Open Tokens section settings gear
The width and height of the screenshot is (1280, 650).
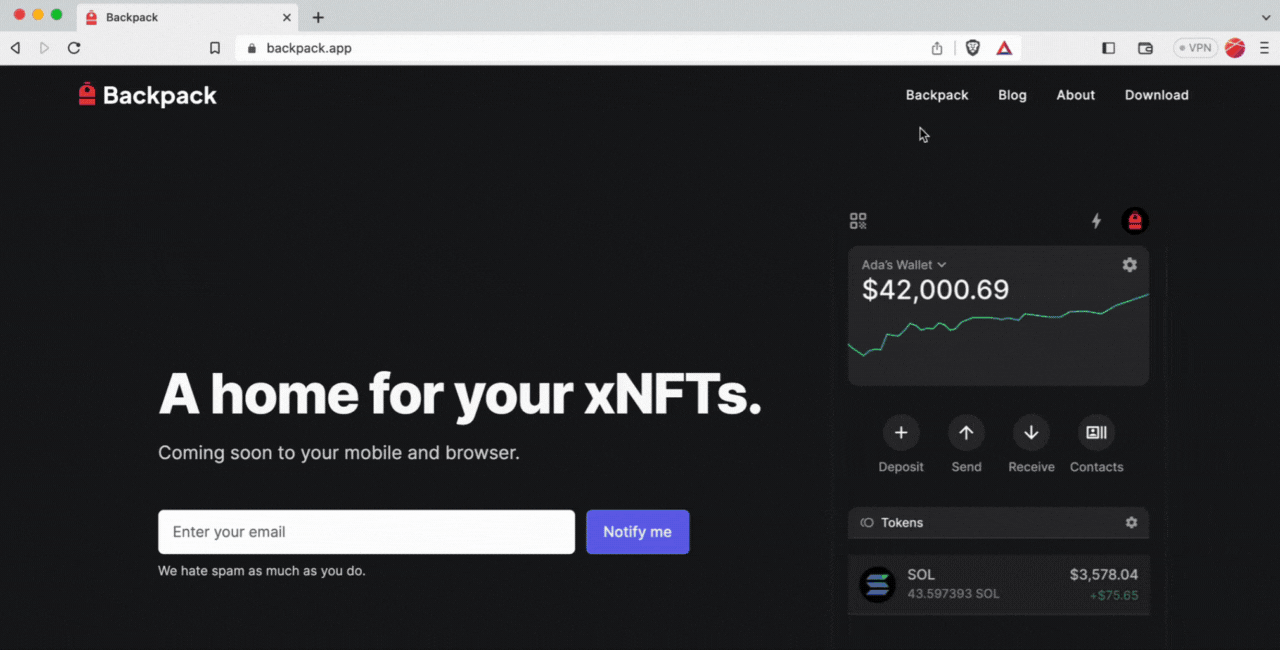click(x=1131, y=522)
